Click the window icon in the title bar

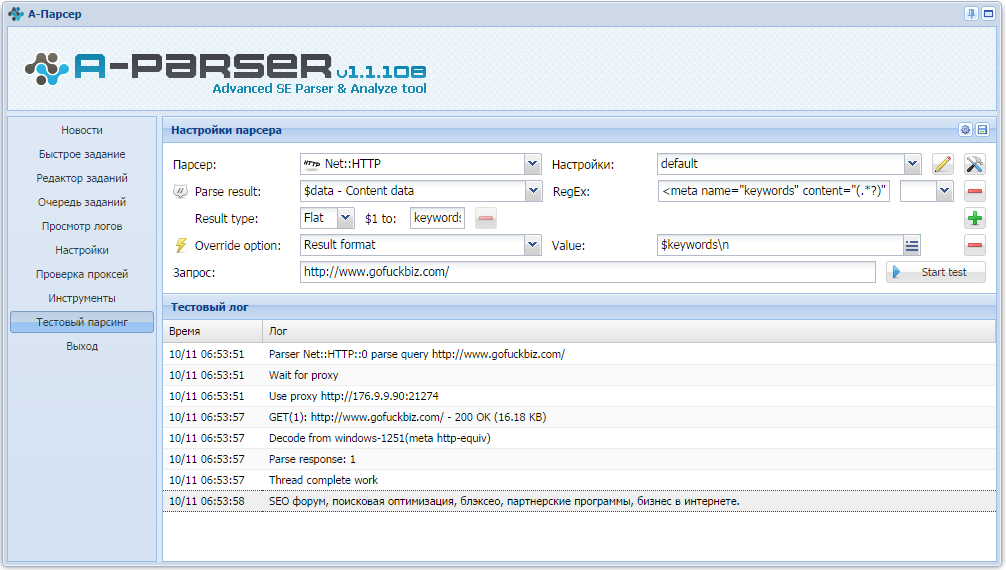point(989,13)
